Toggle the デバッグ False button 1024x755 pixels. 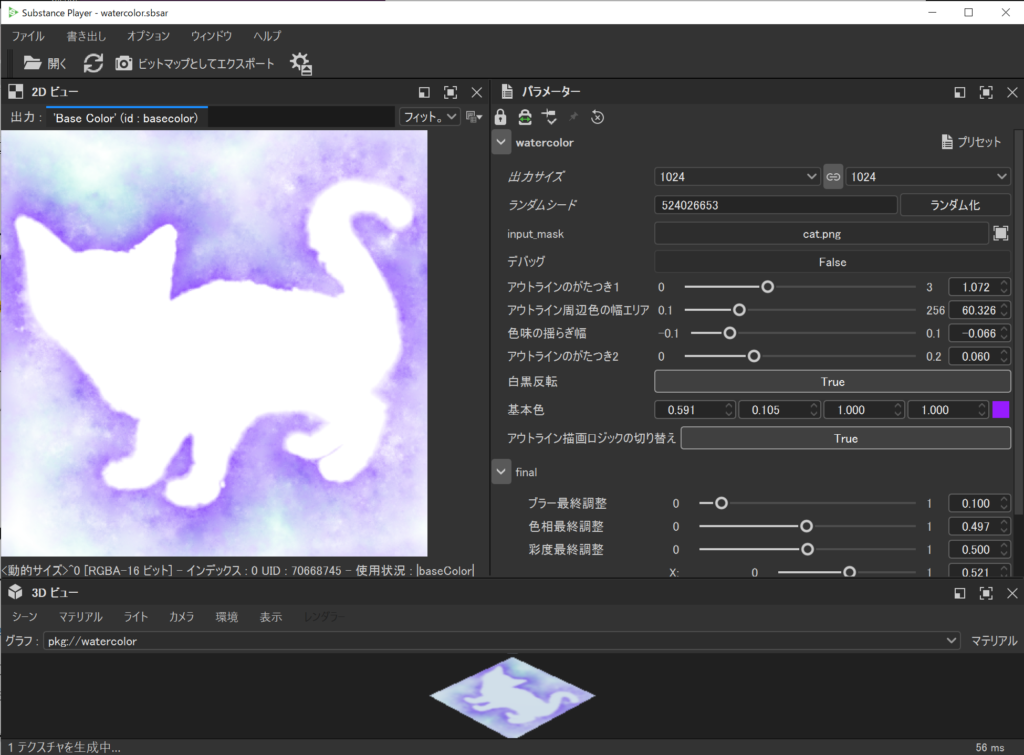point(832,262)
